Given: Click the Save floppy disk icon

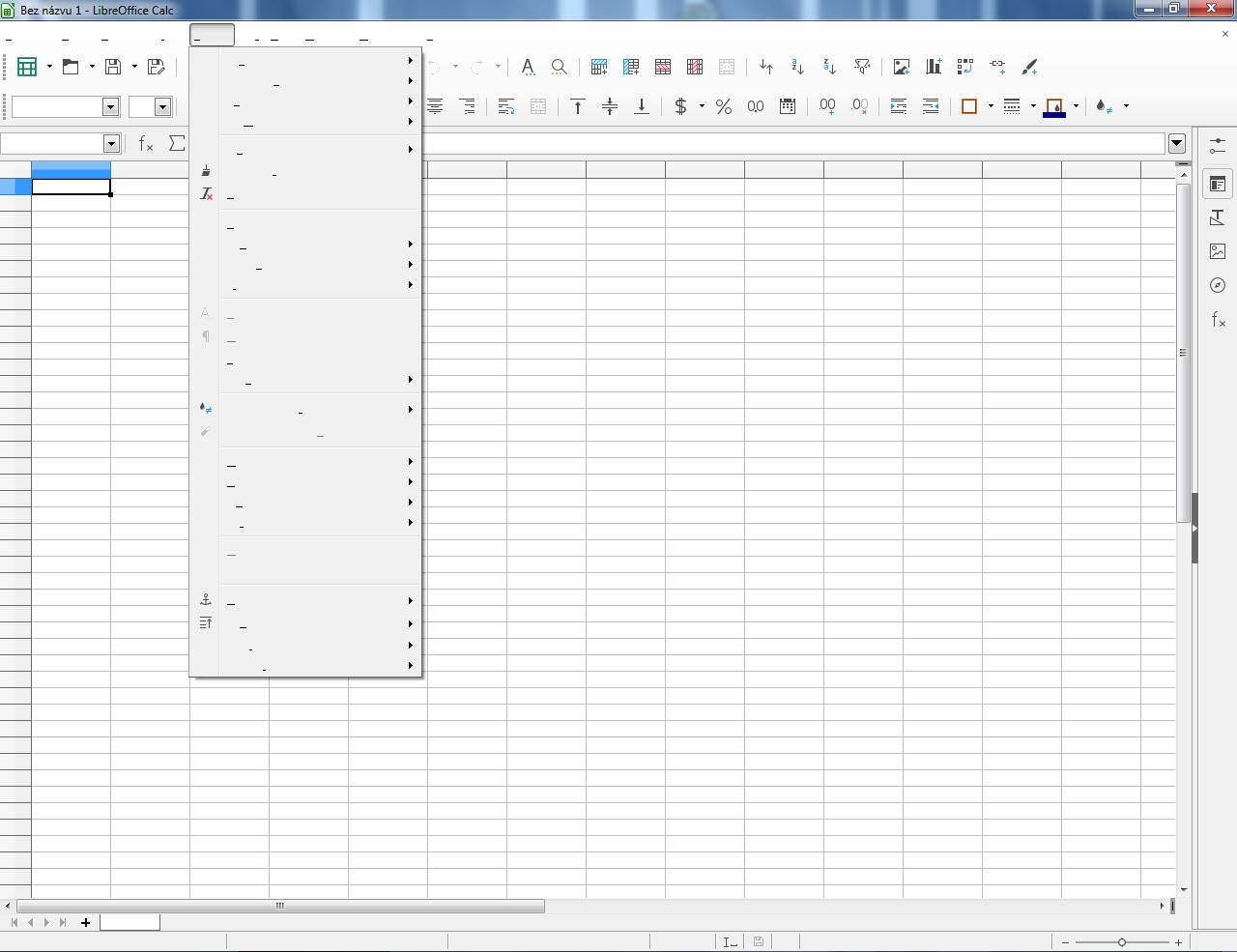Looking at the screenshot, I should tap(113, 67).
